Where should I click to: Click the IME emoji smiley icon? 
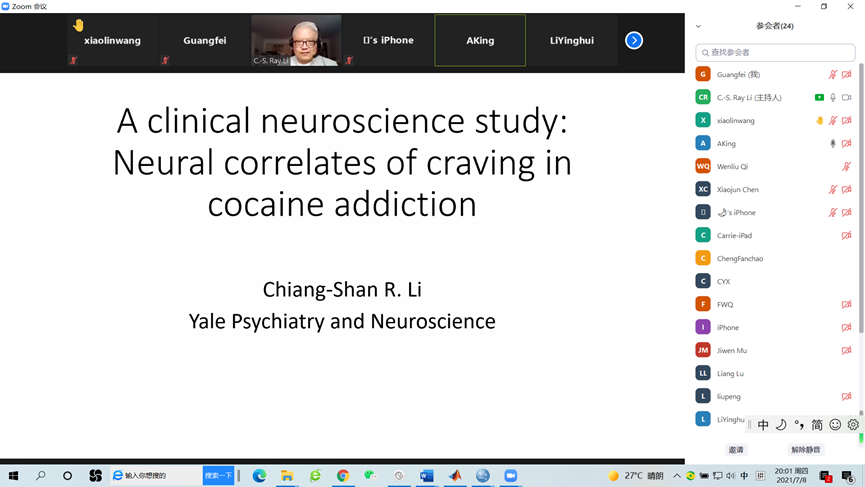pos(835,425)
